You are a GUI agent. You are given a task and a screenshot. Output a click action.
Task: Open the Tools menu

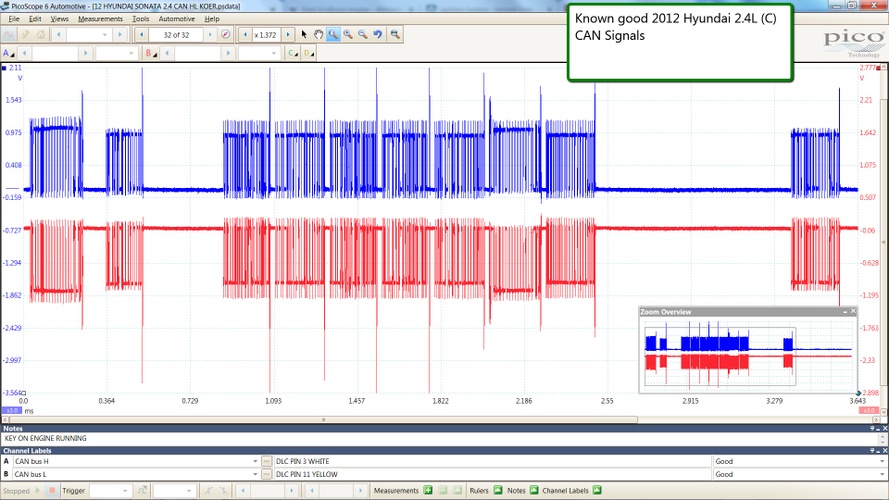coord(141,19)
